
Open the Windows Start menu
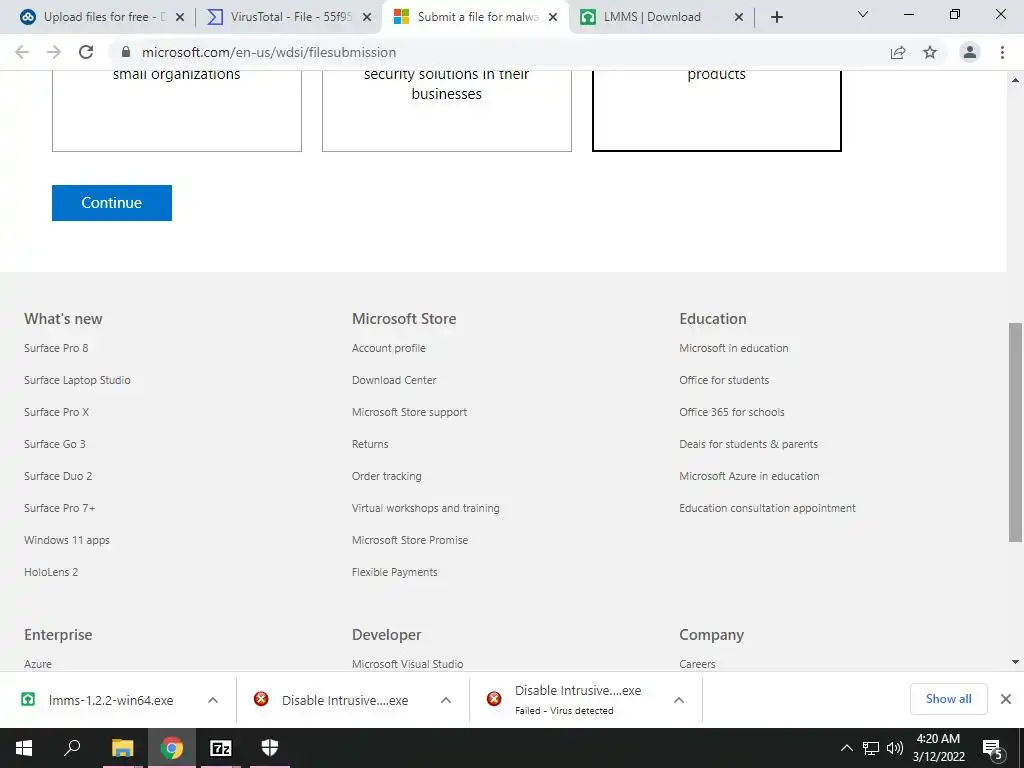24,748
